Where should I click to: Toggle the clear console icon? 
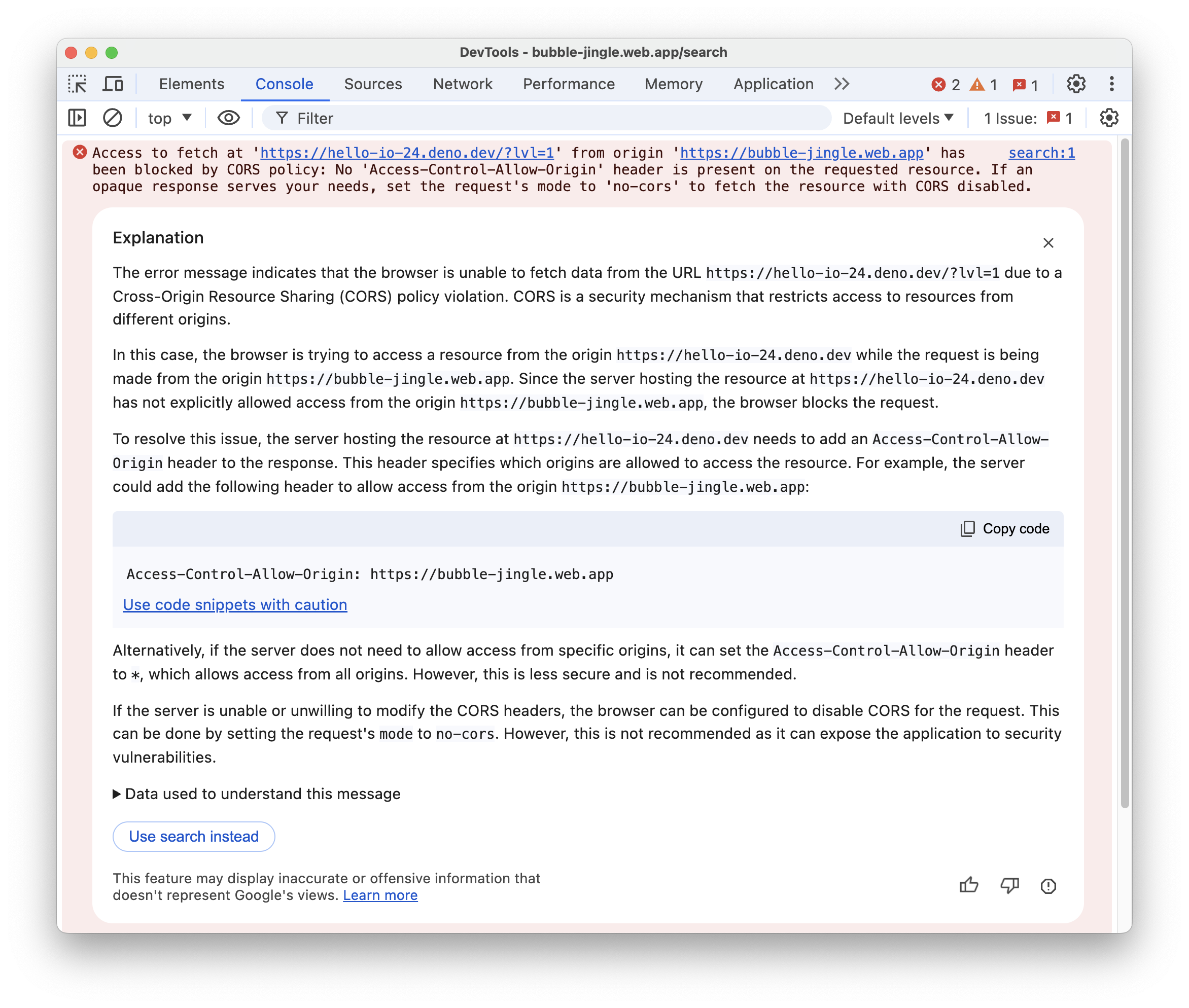[113, 119]
